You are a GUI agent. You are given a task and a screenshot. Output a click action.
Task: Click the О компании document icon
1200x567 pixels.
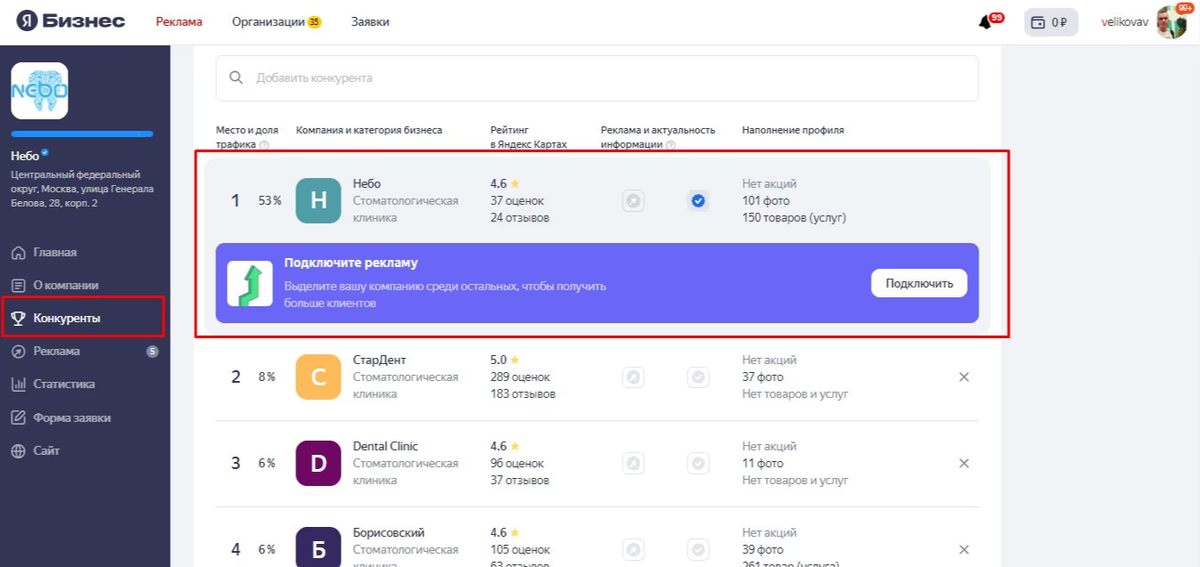point(18,285)
